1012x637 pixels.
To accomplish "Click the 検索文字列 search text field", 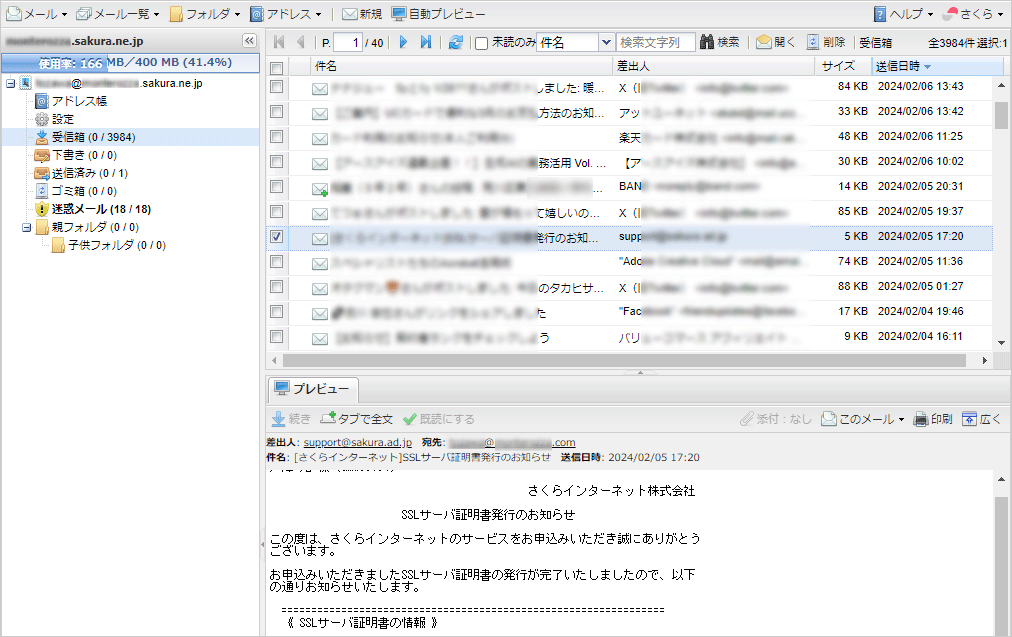I will pos(656,43).
